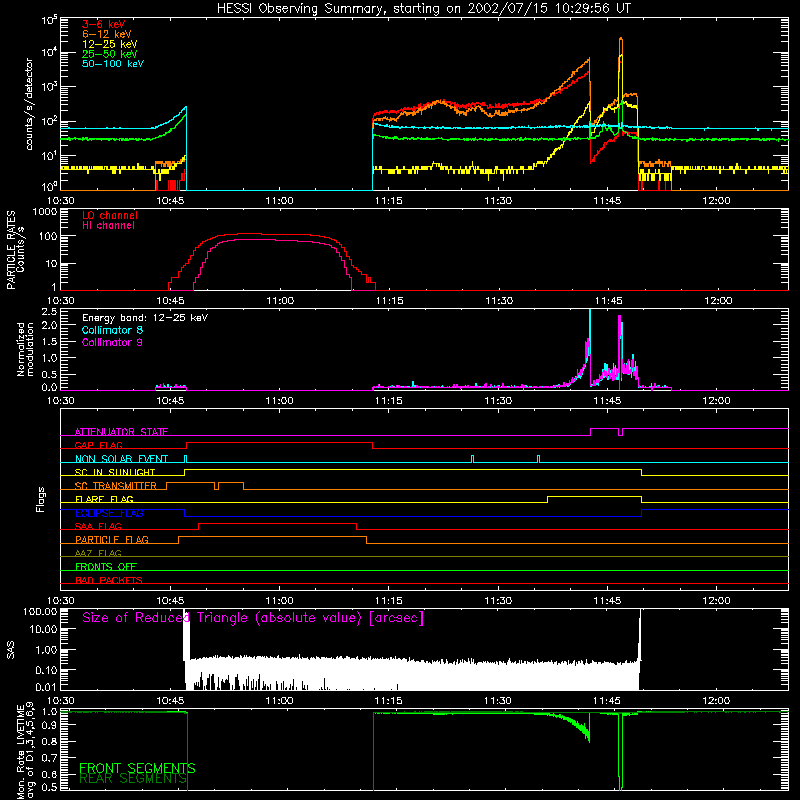Click the 12:00 tick label under the top panel

716,201
